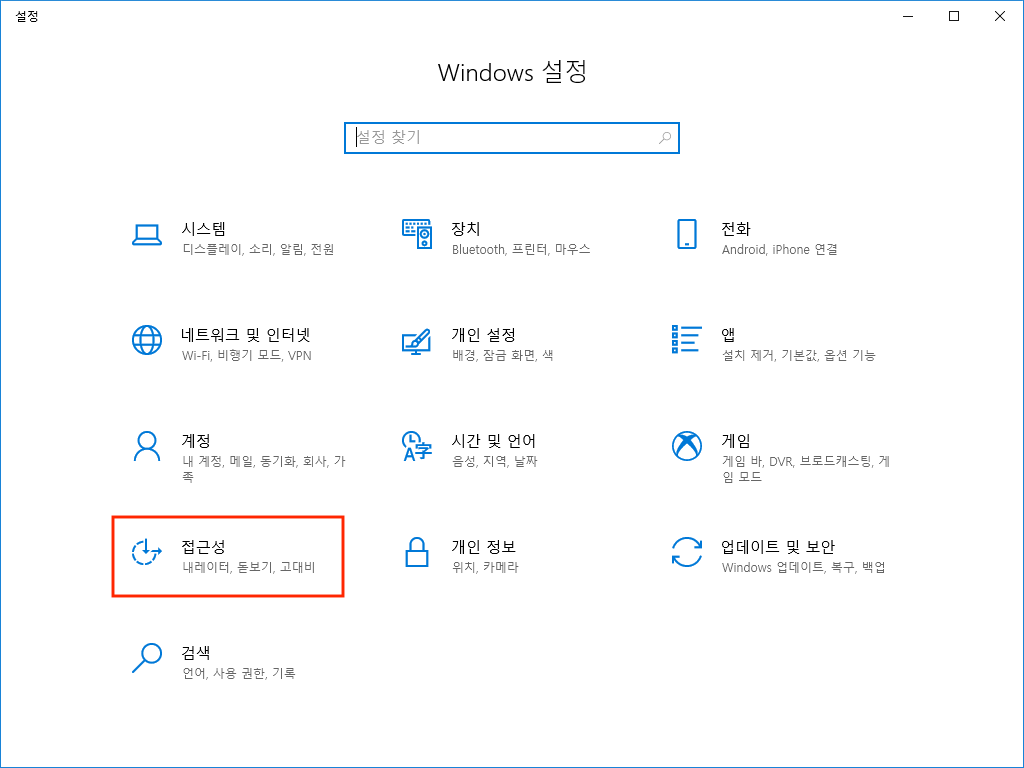The image size is (1024, 768).
Task: Click description '내 계정, 메일, 동기화, 회사, 가족'
Action: pyautogui.click(x=264, y=469)
